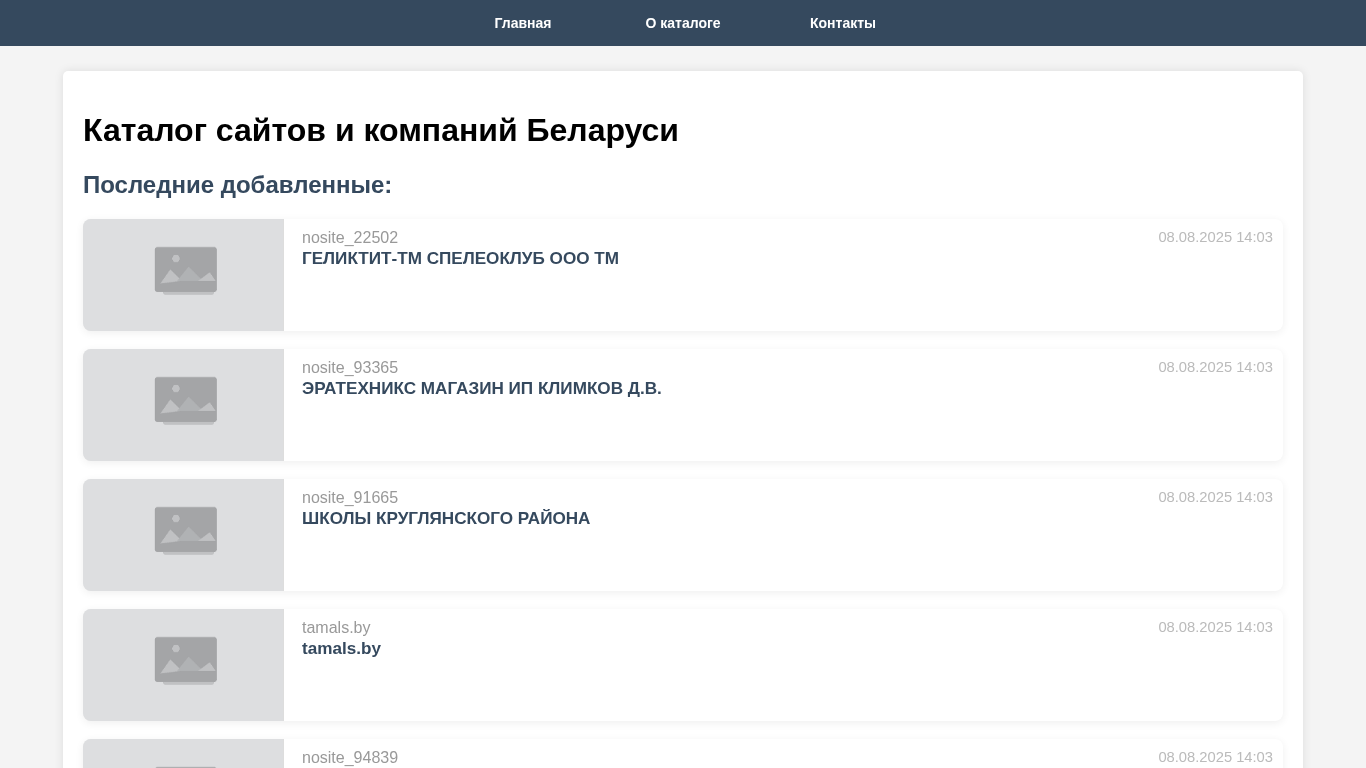Click placeholder image of ШКОЛЫ КРУГЛЯНСКОГО РАЙОНА entry

pyautogui.click(x=184, y=535)
